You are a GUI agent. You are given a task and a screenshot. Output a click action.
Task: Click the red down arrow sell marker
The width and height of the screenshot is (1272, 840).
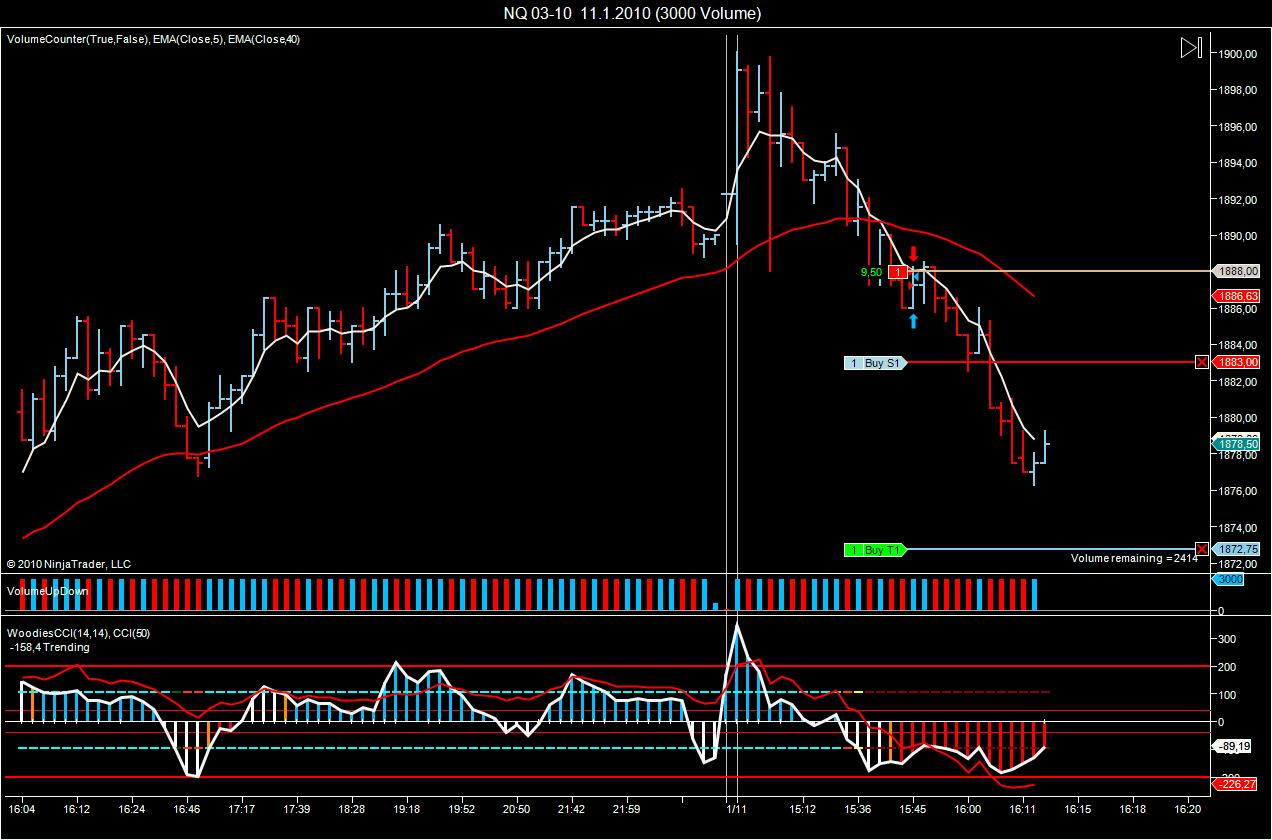tap(913, 253)
